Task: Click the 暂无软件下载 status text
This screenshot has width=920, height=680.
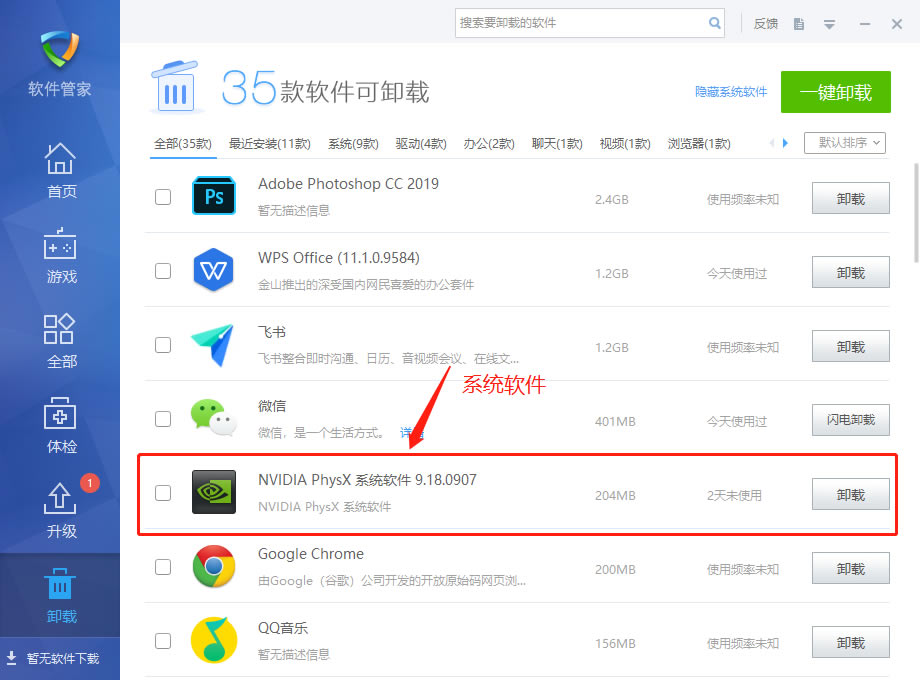Action: [63, 658]
